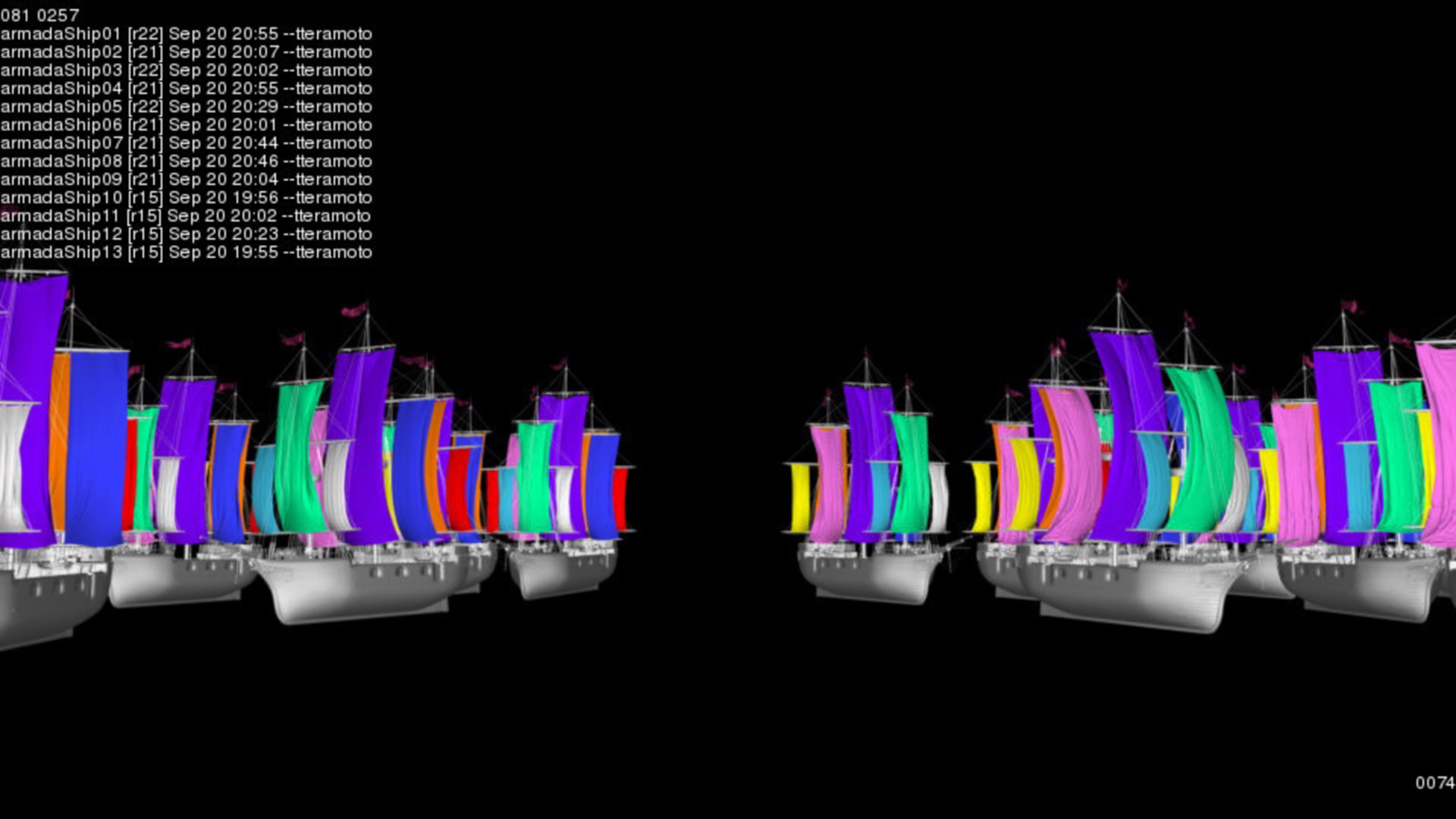This screenshot has width=1456, height=819.
Task: Select the armadaShip11 [r15] text line
Action: pos(187,216)
